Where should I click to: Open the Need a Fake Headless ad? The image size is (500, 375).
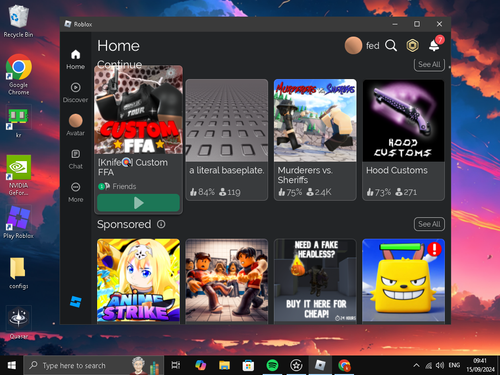pyautogui.click(x=315, y=281)
